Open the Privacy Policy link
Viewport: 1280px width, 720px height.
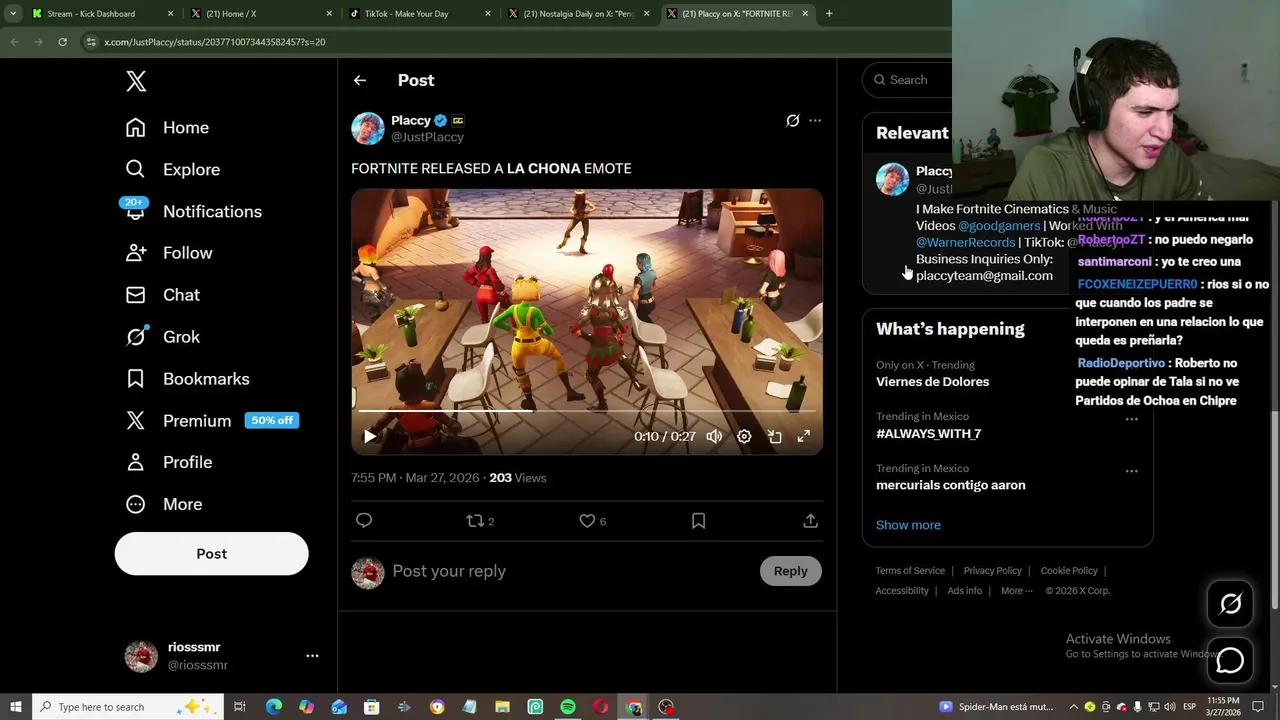pyautogui.click(x=992, y=571)
